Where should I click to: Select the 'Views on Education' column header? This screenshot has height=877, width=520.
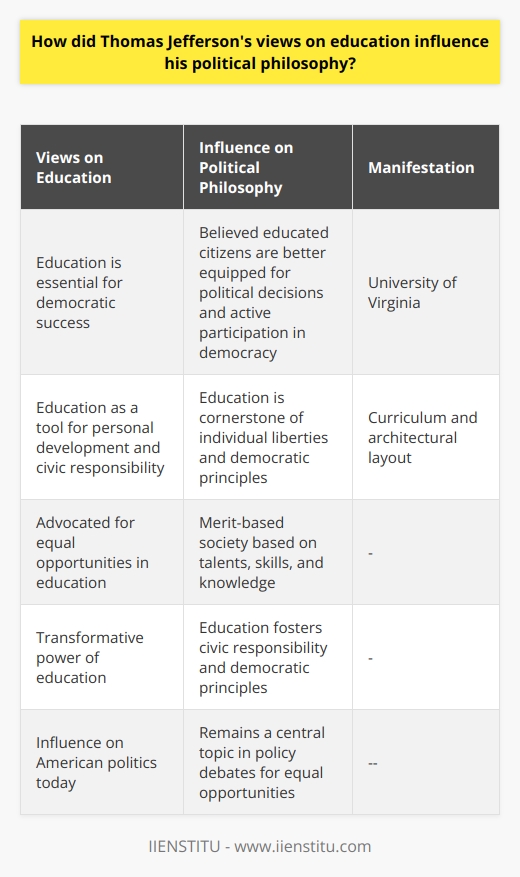coord(102,167)
